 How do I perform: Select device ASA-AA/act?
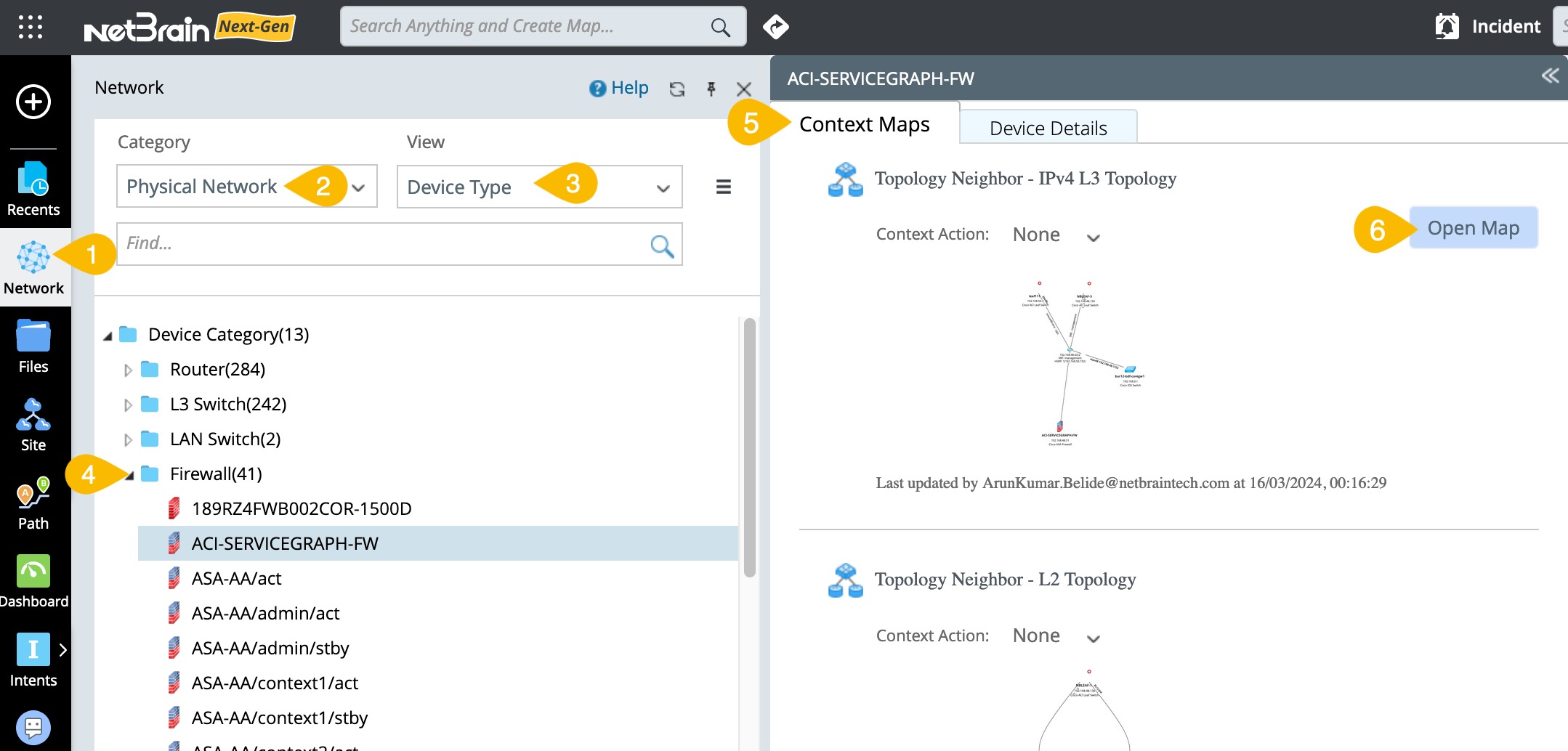236,578
